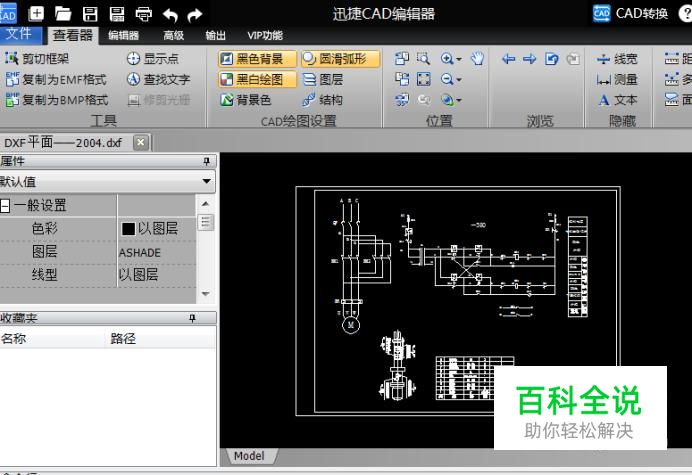Open the CAD转换 converter
This screenshot has width=692, height=475.
[630, 14]
